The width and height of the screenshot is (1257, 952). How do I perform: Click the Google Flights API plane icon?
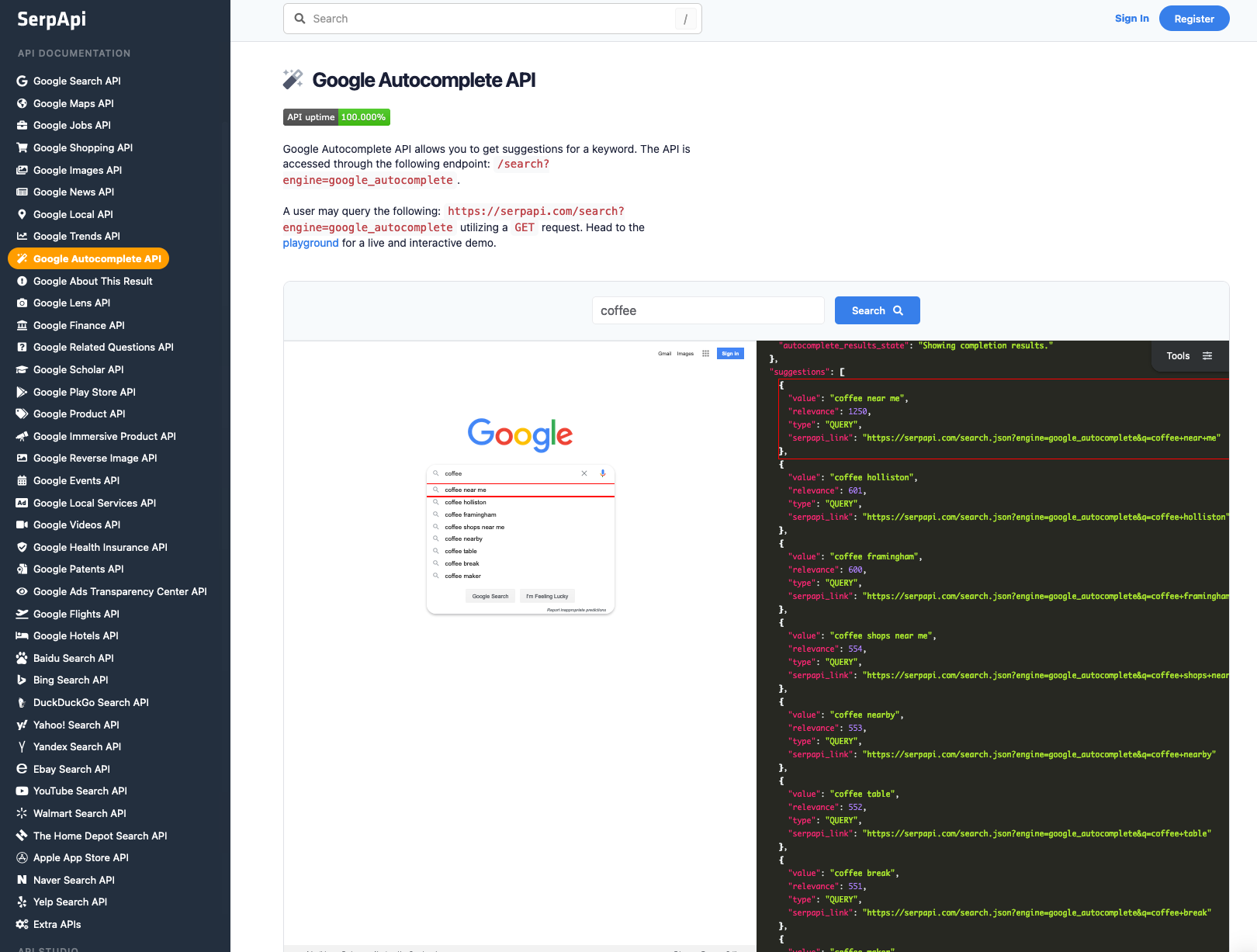22,614
